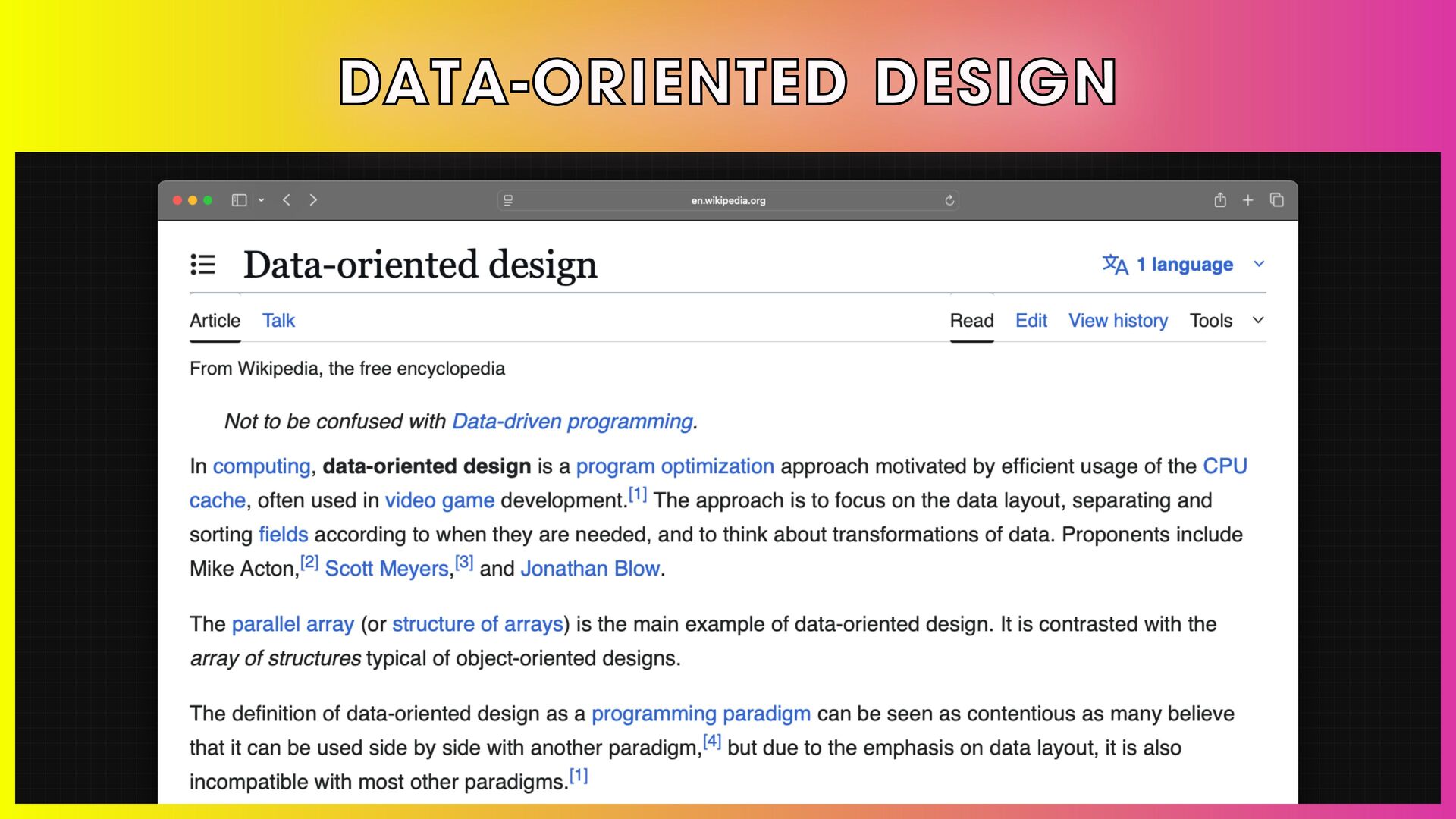Viewport: 1456px width, 819px height.
Task: Open the Edit tab
Action: click(1031, 321)
